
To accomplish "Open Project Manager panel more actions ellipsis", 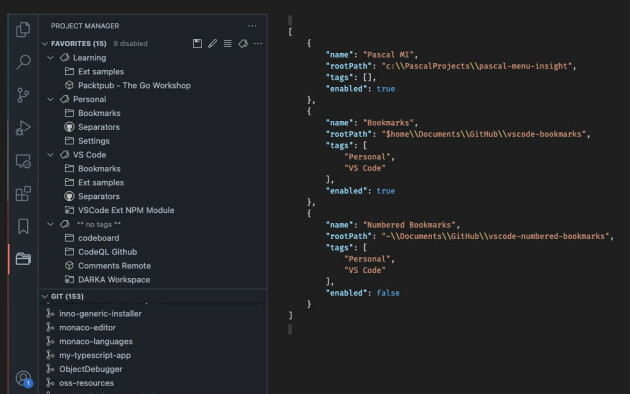I will [252, 26].
